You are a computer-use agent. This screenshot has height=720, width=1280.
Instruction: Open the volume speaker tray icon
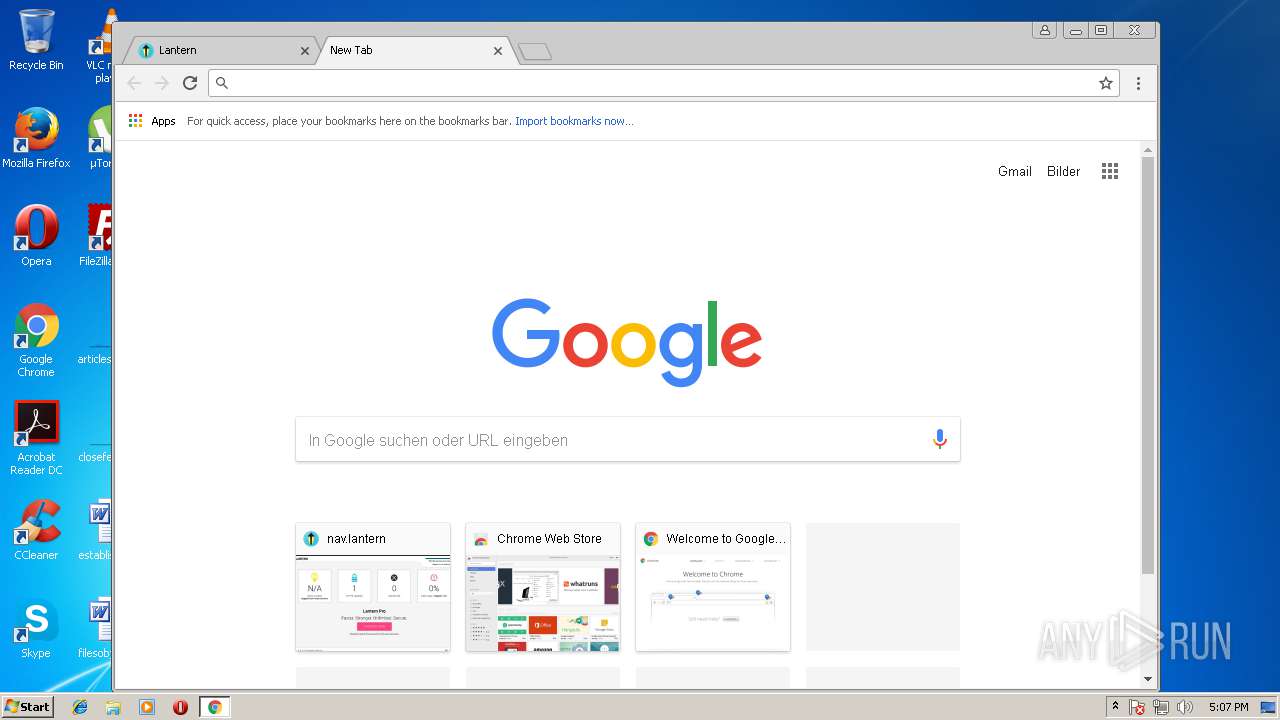1185,707
